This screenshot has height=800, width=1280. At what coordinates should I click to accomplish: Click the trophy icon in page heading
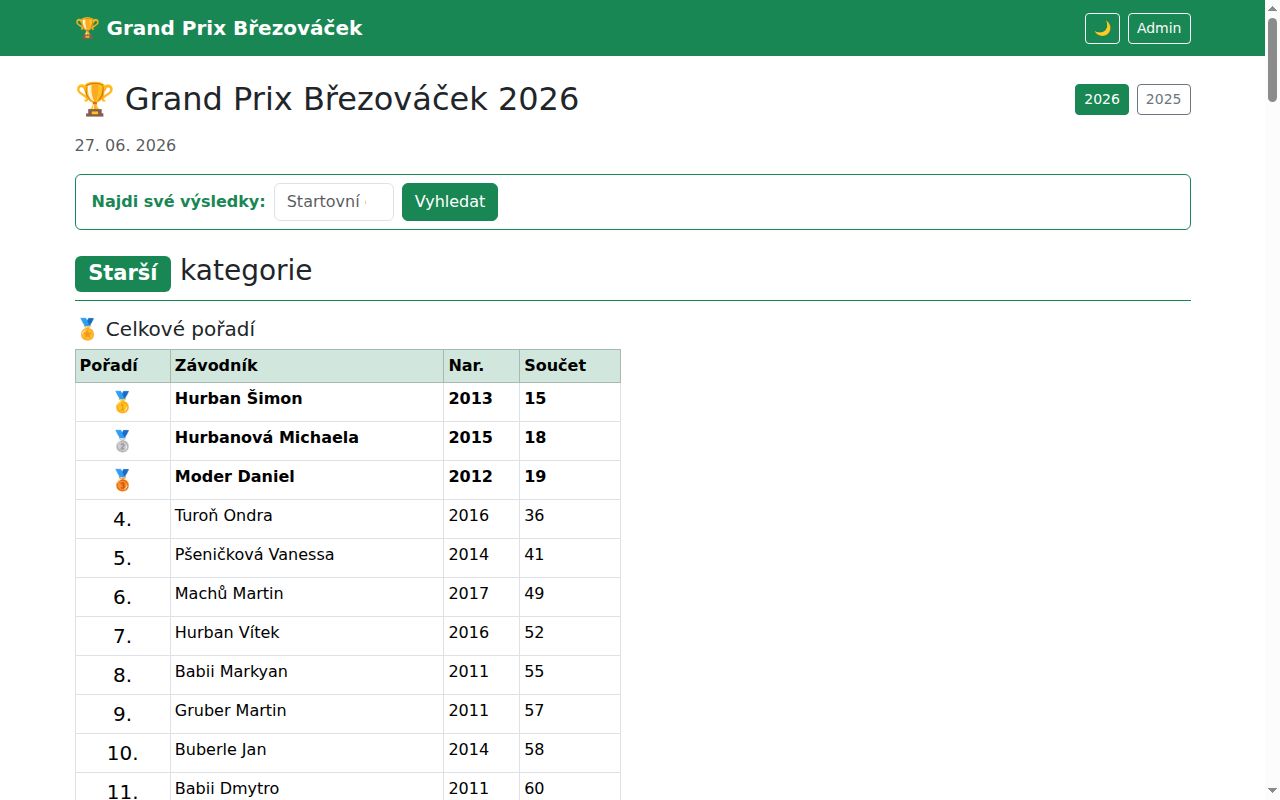click(x=95, y=99)
